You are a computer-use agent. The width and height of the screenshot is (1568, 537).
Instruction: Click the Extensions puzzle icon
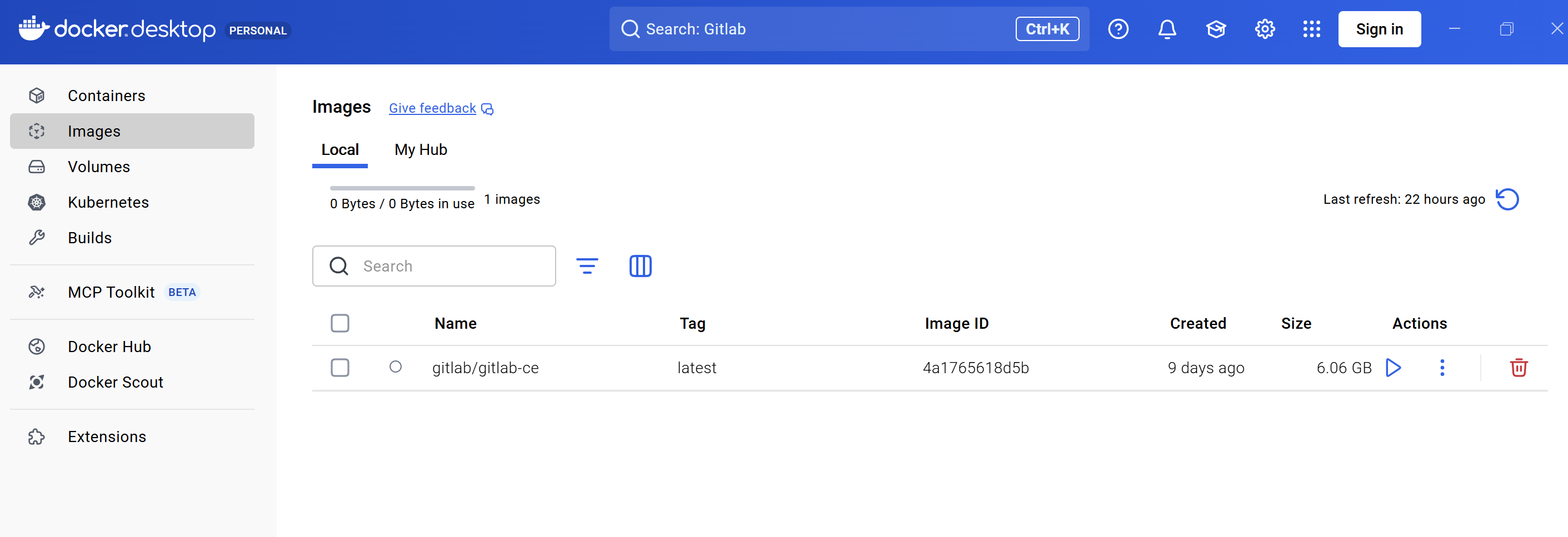(x=37, y=436)
